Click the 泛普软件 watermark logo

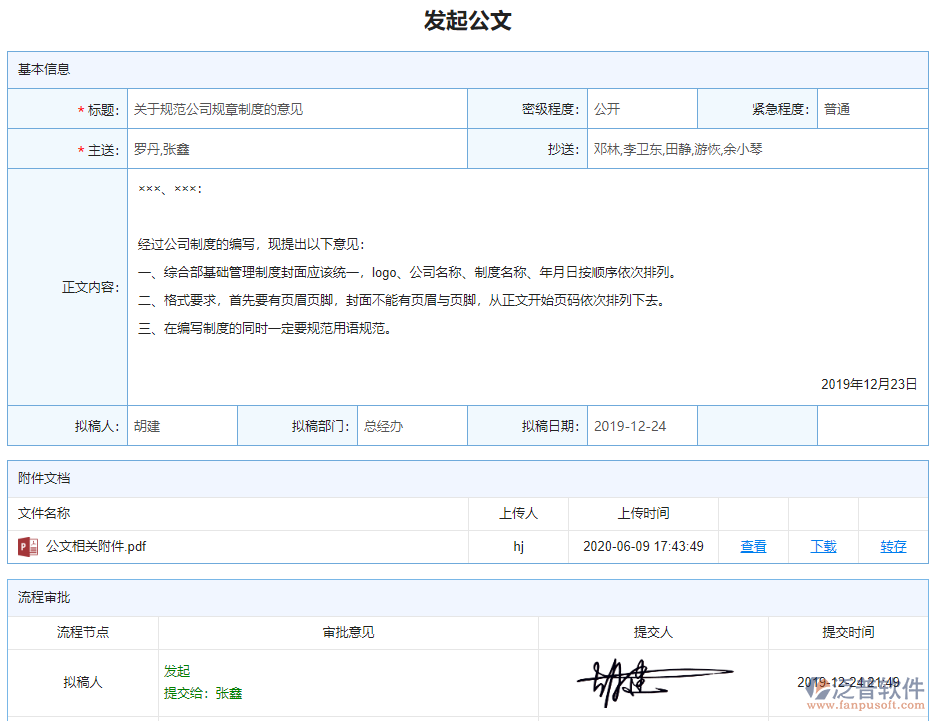coord(861,693)
